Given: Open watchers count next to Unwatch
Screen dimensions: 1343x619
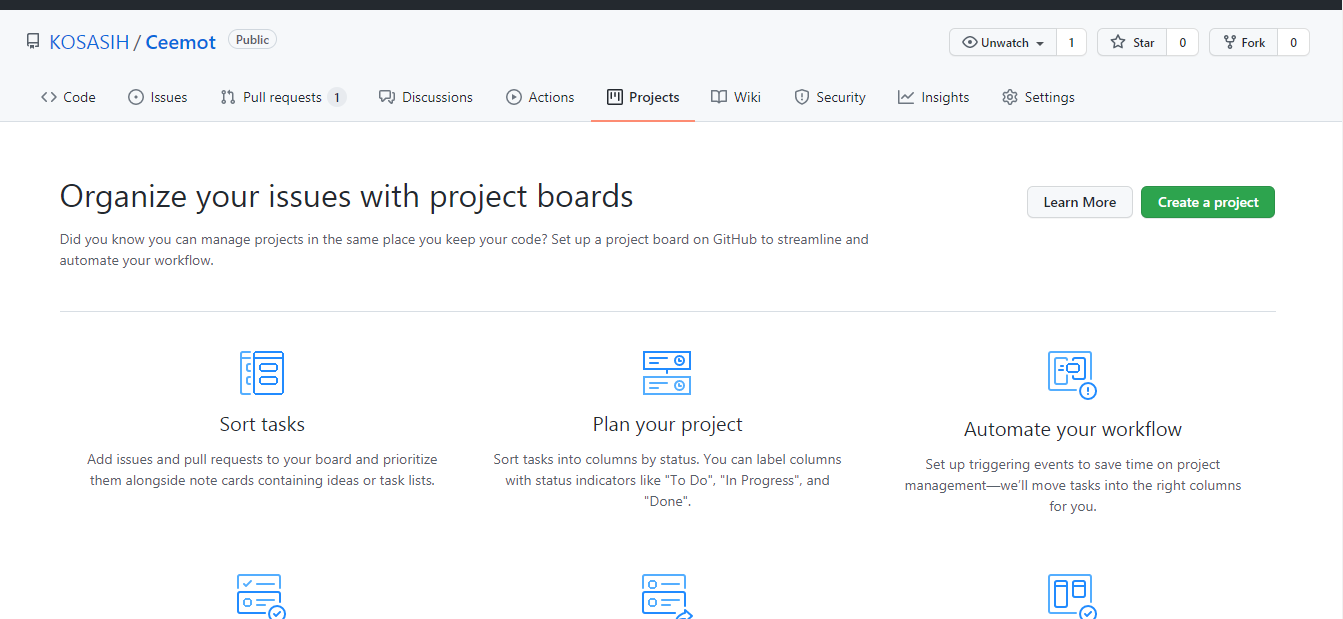Looking at the screenshot, I should (x=1071, y=42).
